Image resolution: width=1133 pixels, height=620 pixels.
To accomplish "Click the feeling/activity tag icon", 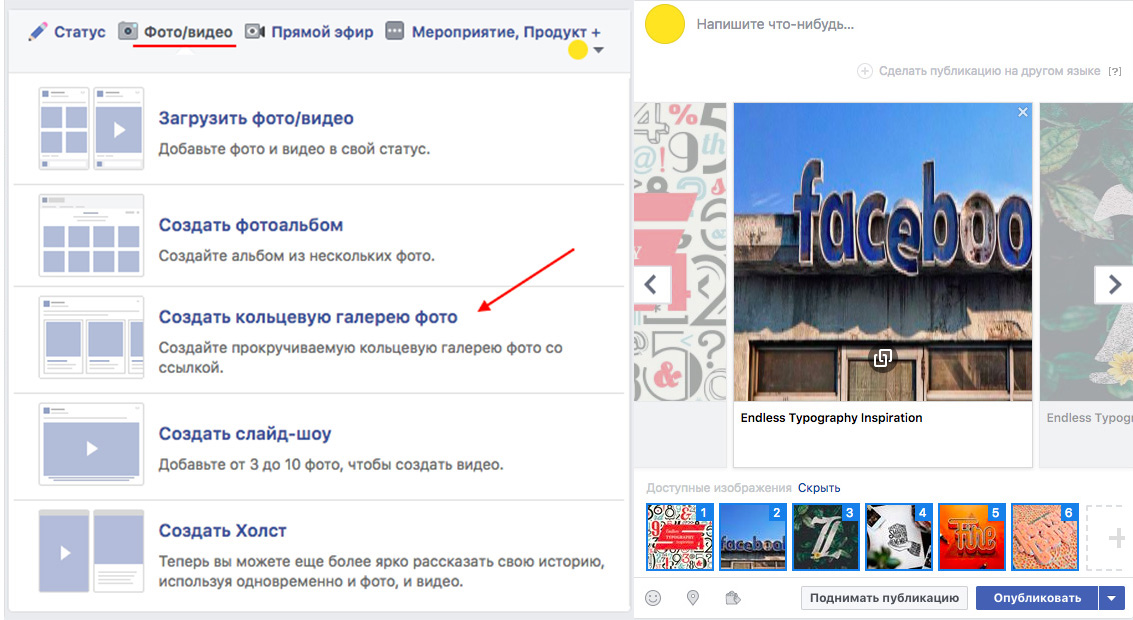I will point(733,598).
